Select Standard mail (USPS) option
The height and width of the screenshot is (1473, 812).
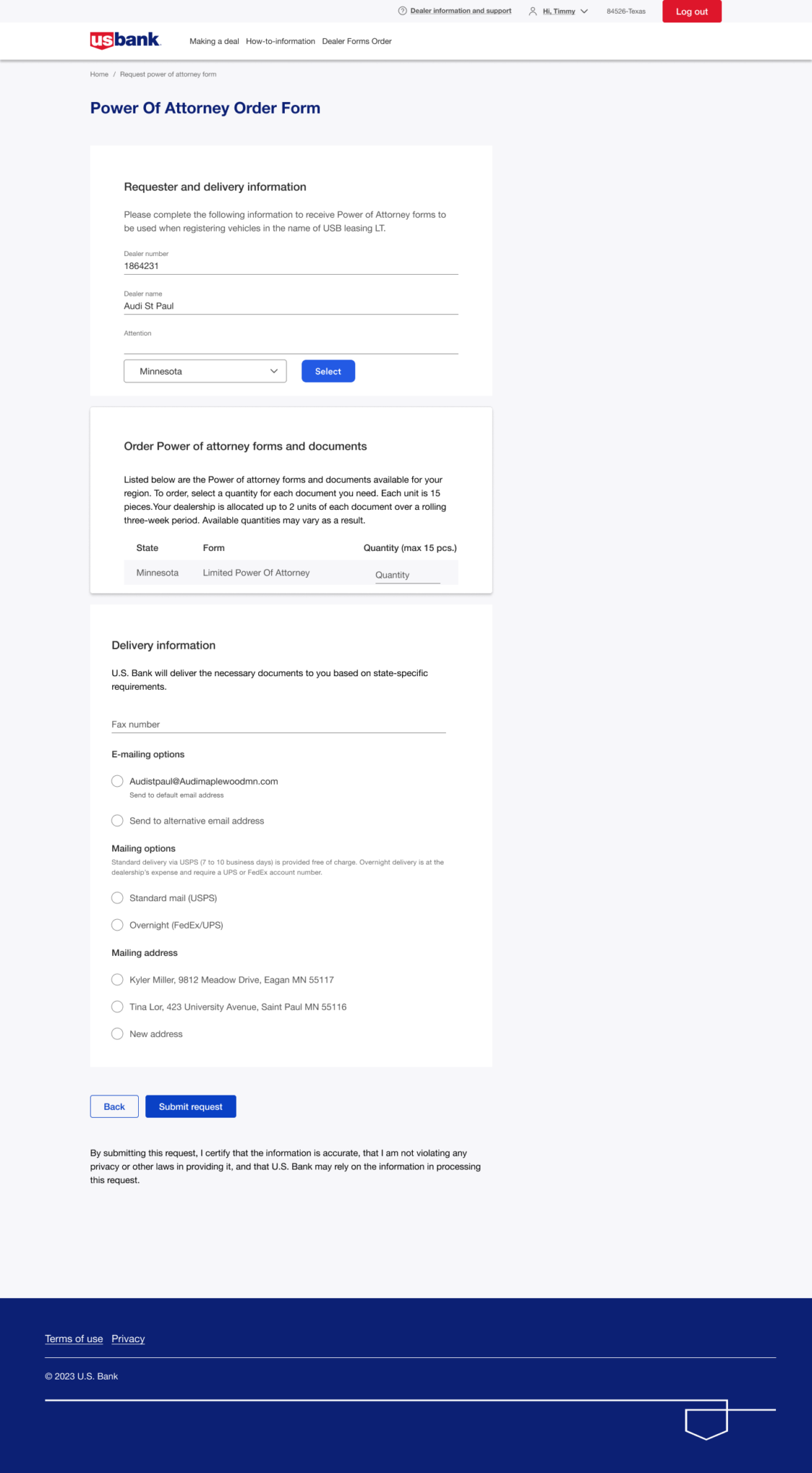point(117,898)
